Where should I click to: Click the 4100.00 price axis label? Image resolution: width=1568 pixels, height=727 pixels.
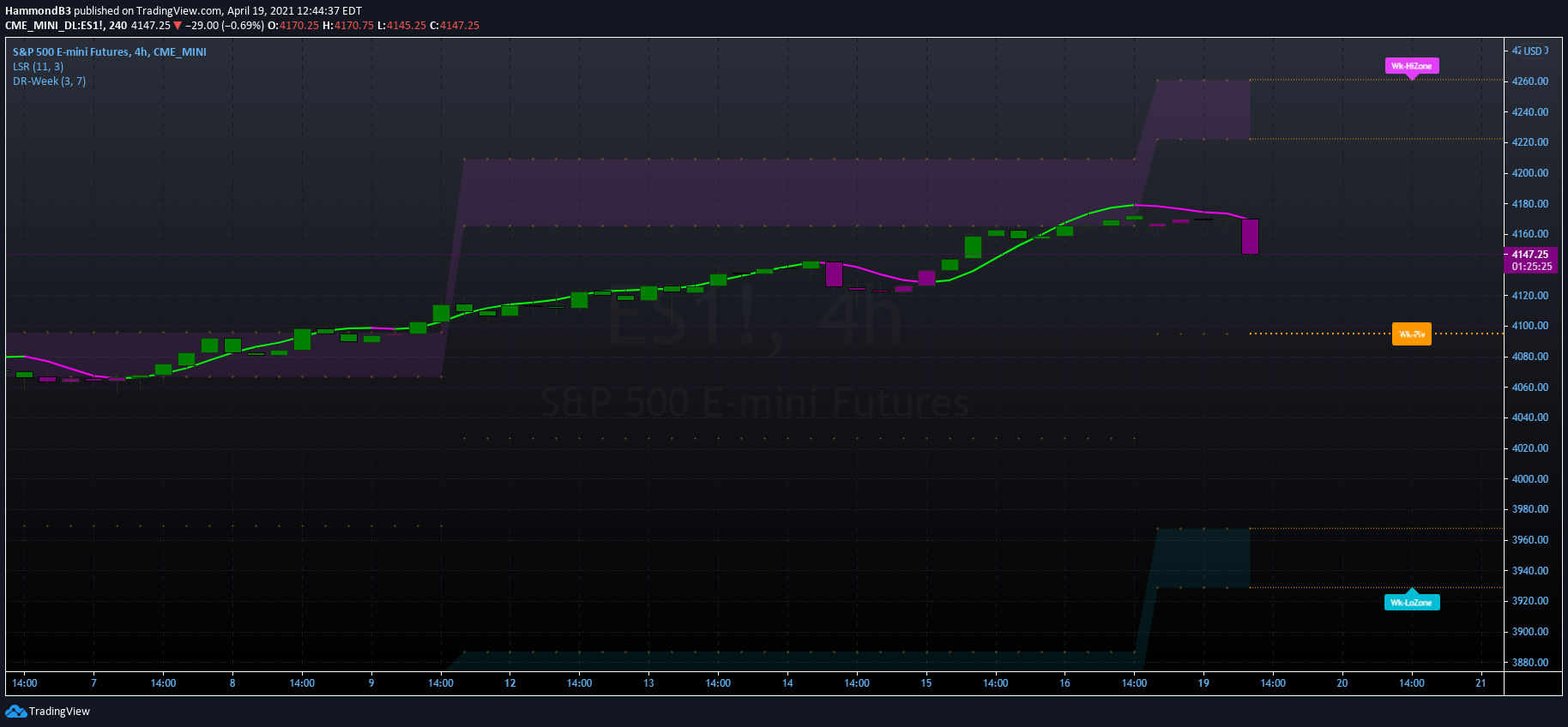[x=1530, y=326]
